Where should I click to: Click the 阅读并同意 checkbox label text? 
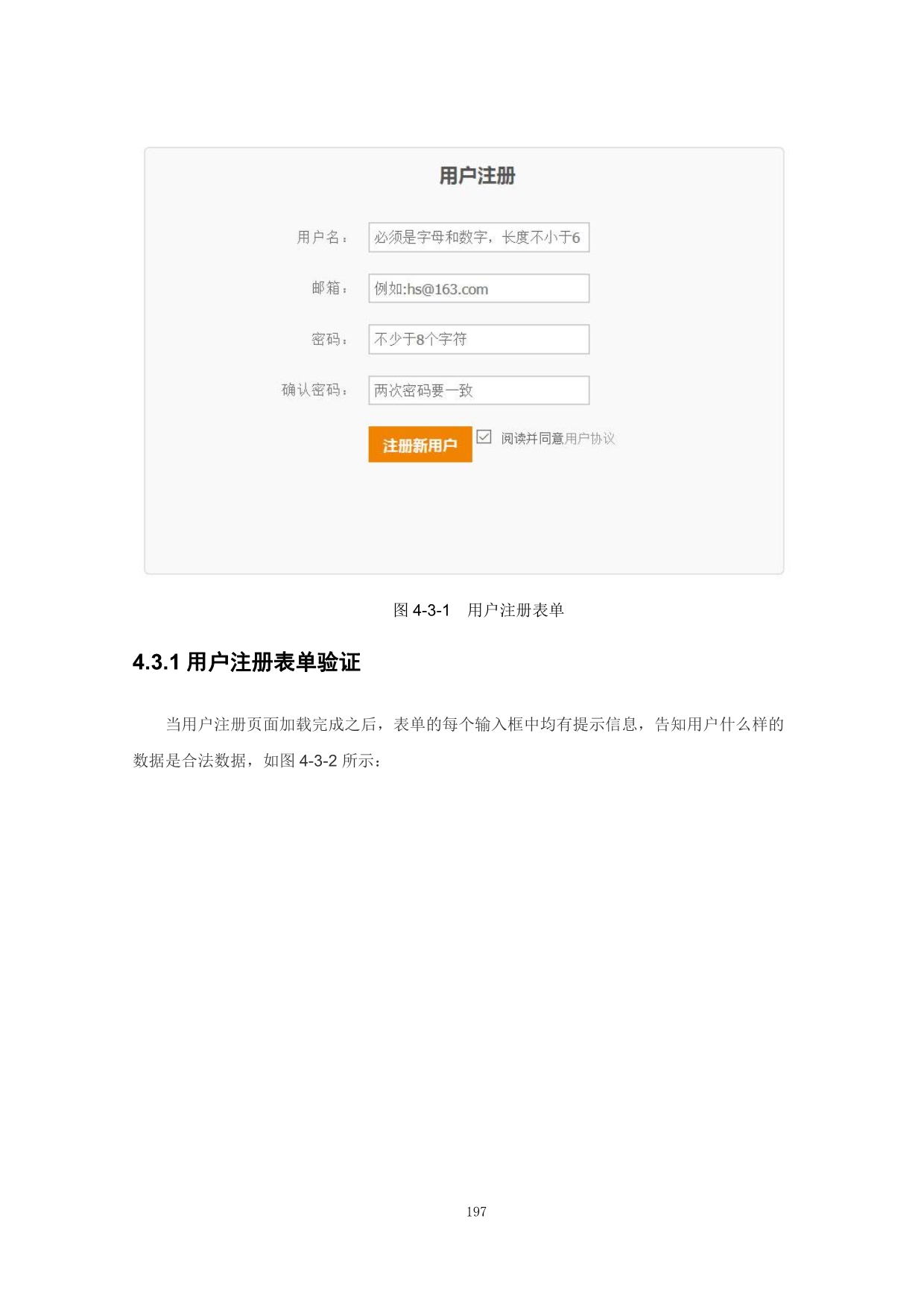[x=532, y=438]
